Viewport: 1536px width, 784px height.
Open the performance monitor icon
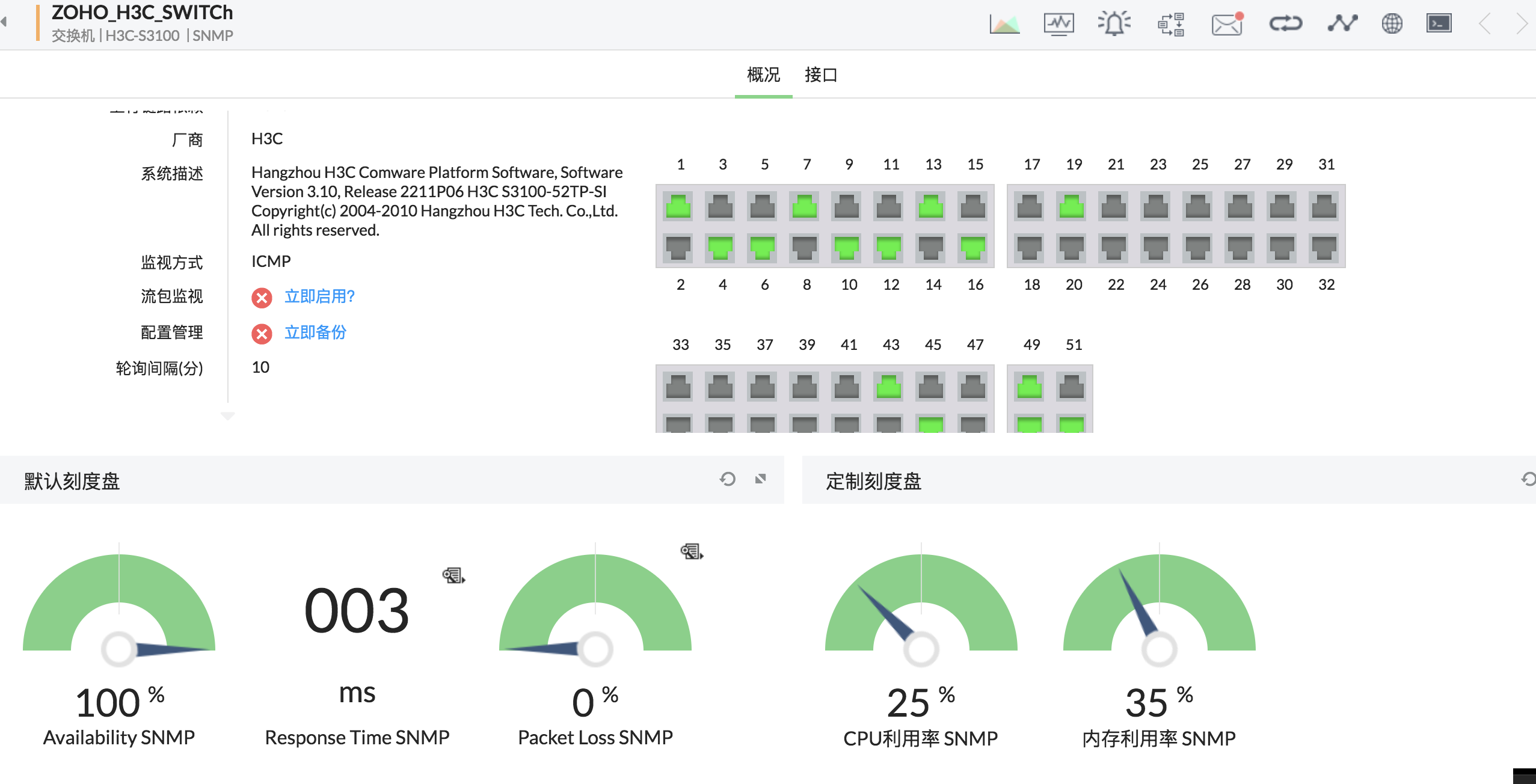1059,24
